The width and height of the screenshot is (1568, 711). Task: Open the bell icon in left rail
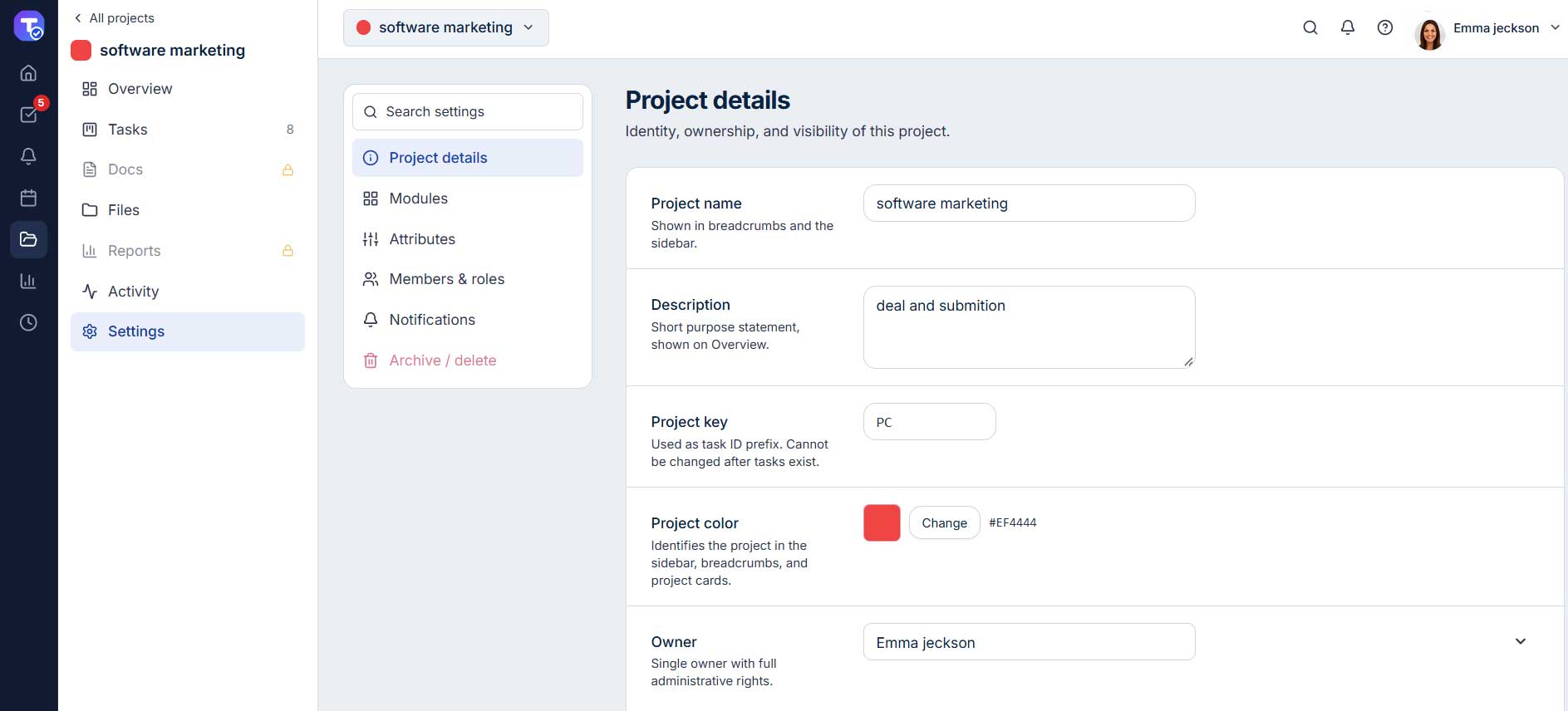(28, 156)
